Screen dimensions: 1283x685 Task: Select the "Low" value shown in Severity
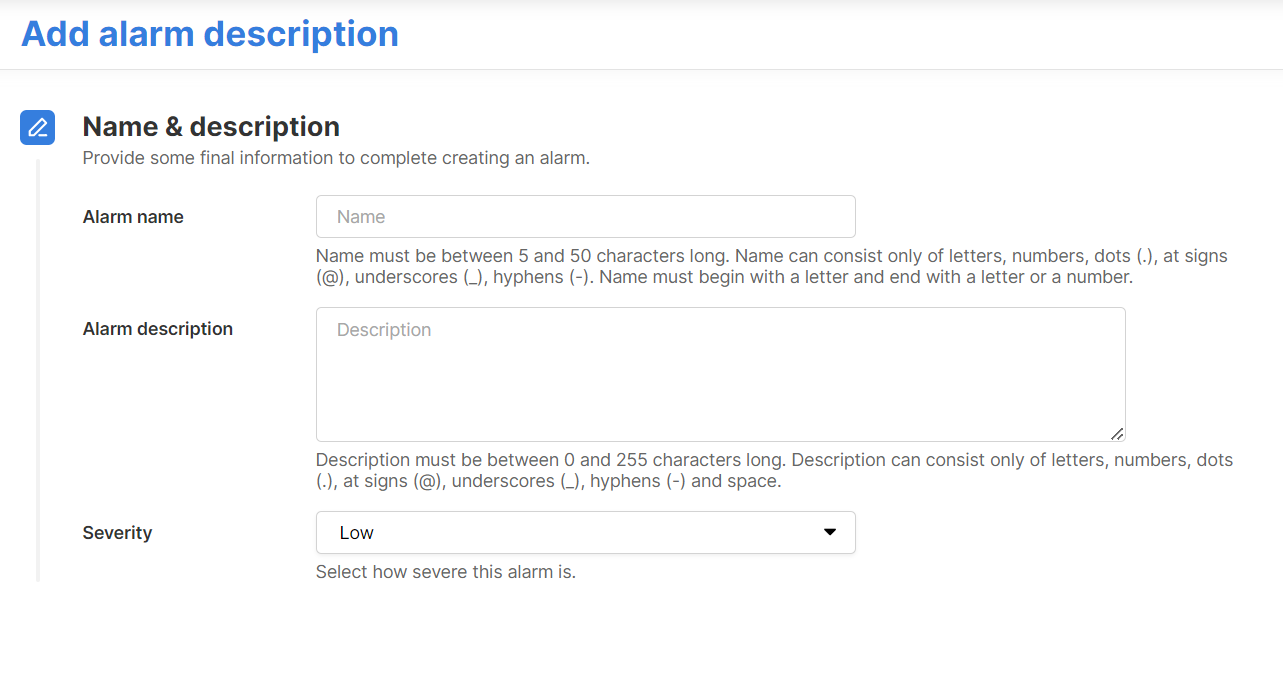point(357,533)
